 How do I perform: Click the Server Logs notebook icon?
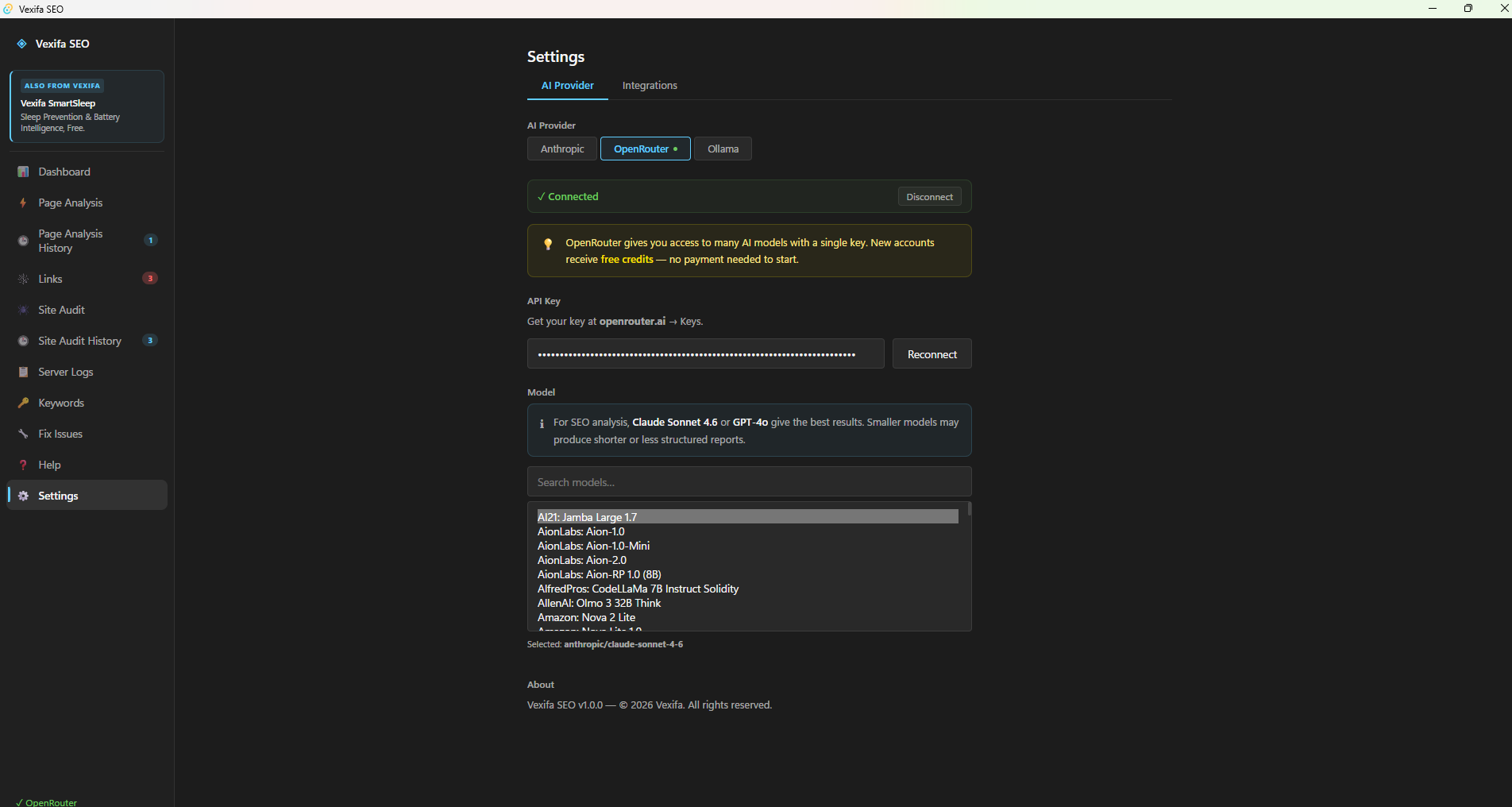click(23, 372)
